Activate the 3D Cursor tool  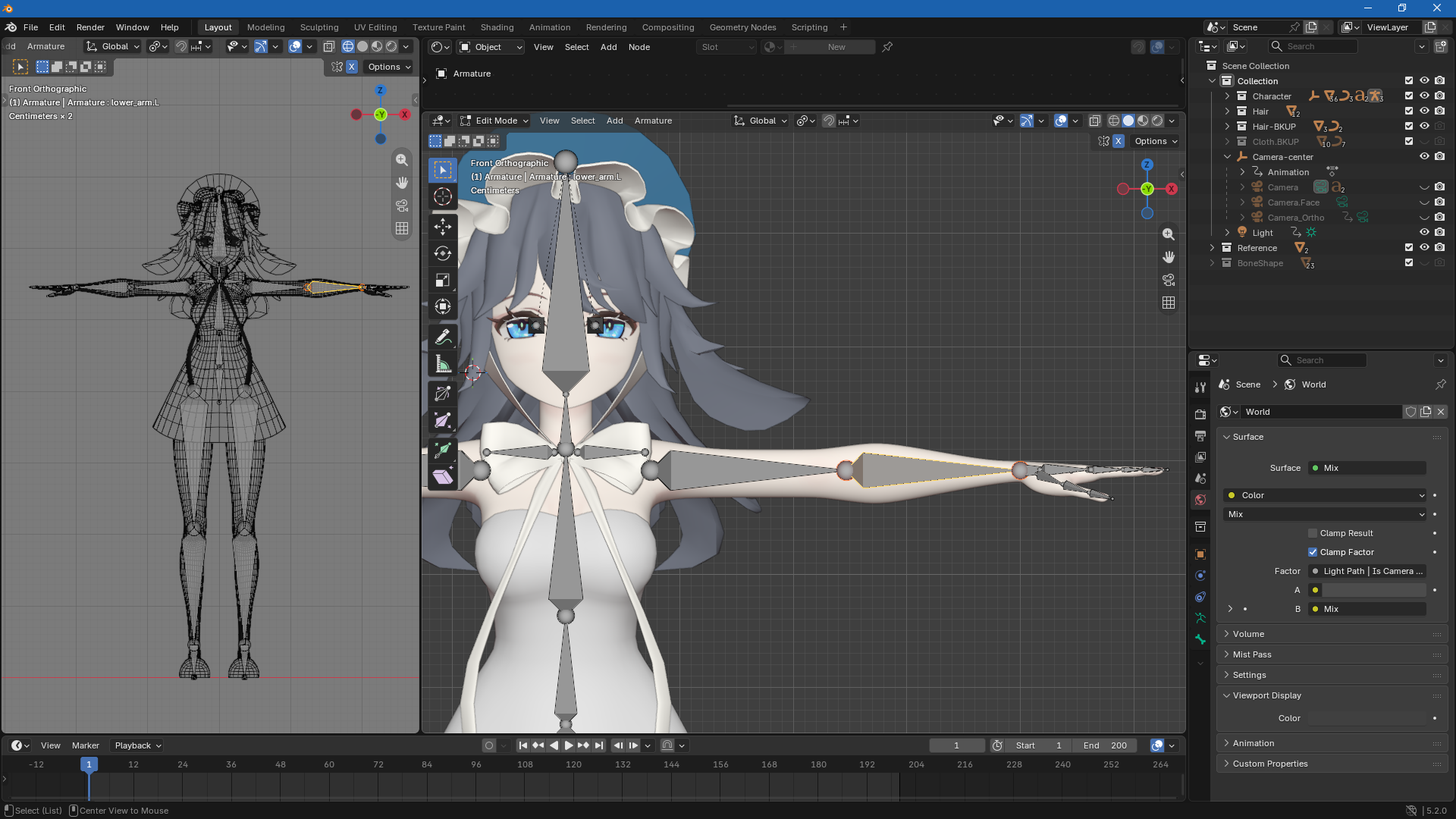[x=443, y=196]
